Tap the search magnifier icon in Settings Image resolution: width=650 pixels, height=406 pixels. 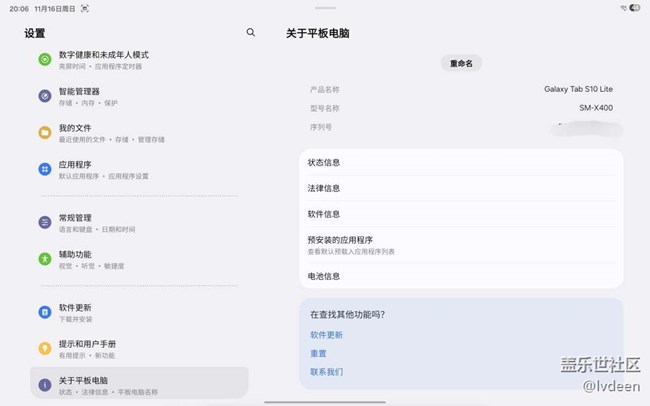coord(251,33)
